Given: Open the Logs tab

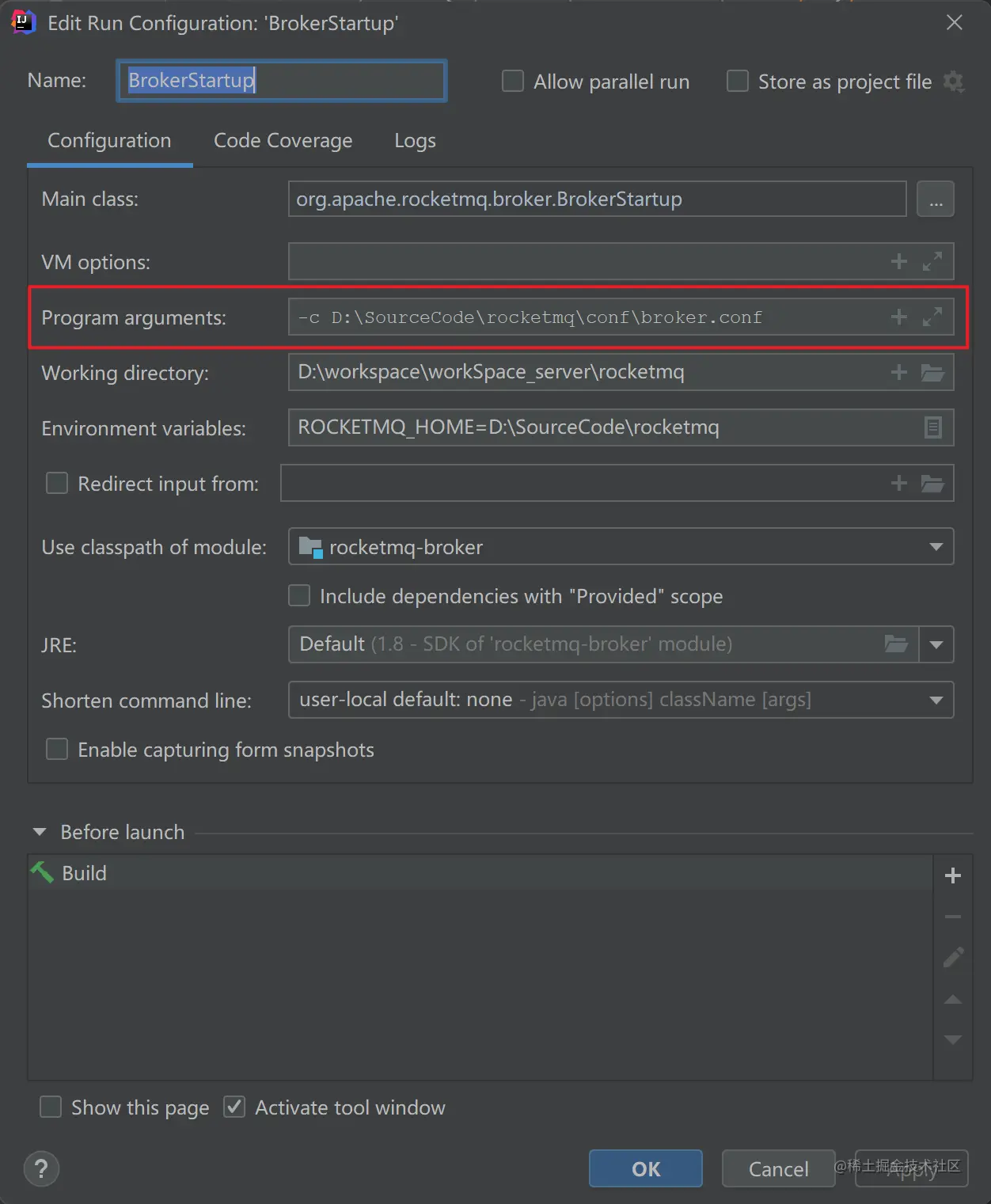Looking at the screenshot, I should click(415, 141).
